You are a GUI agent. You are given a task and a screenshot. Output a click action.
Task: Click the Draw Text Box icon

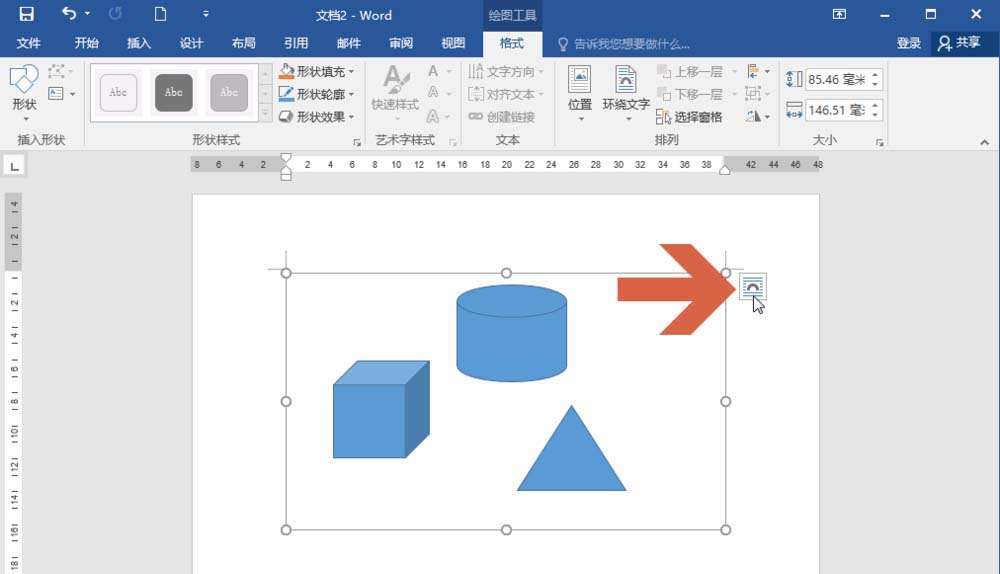56,94
